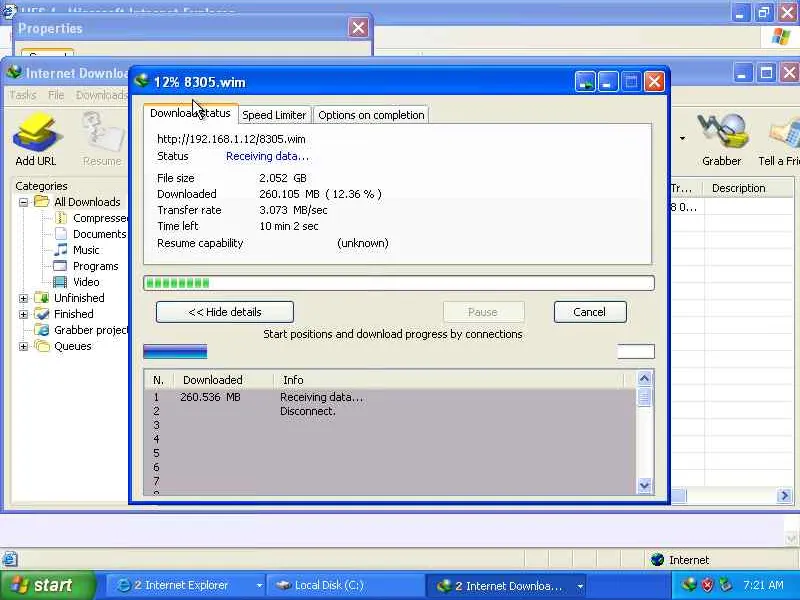Open the Internet Explorer taskbar group dropdown

(x=259, y=586)
